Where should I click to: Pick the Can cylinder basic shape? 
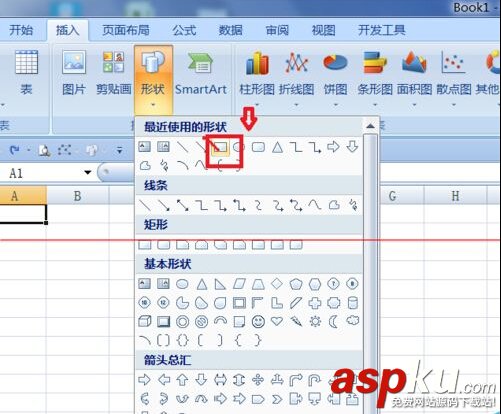click(353, 303)
